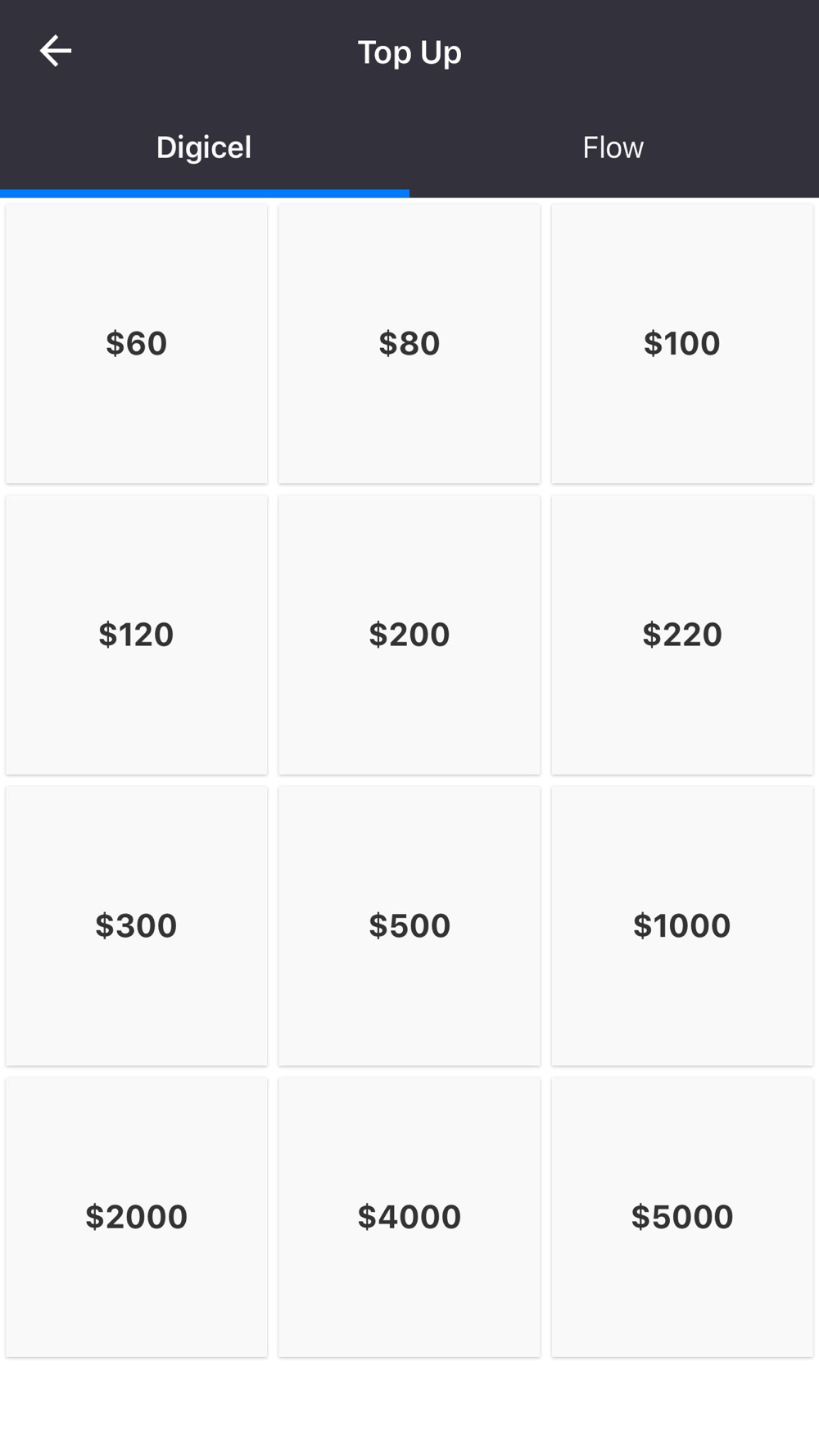Image resolution: width=819 pixels, height=1456 pixels.
Task: Tap the $220 amount tile
Action: (682, 635)
